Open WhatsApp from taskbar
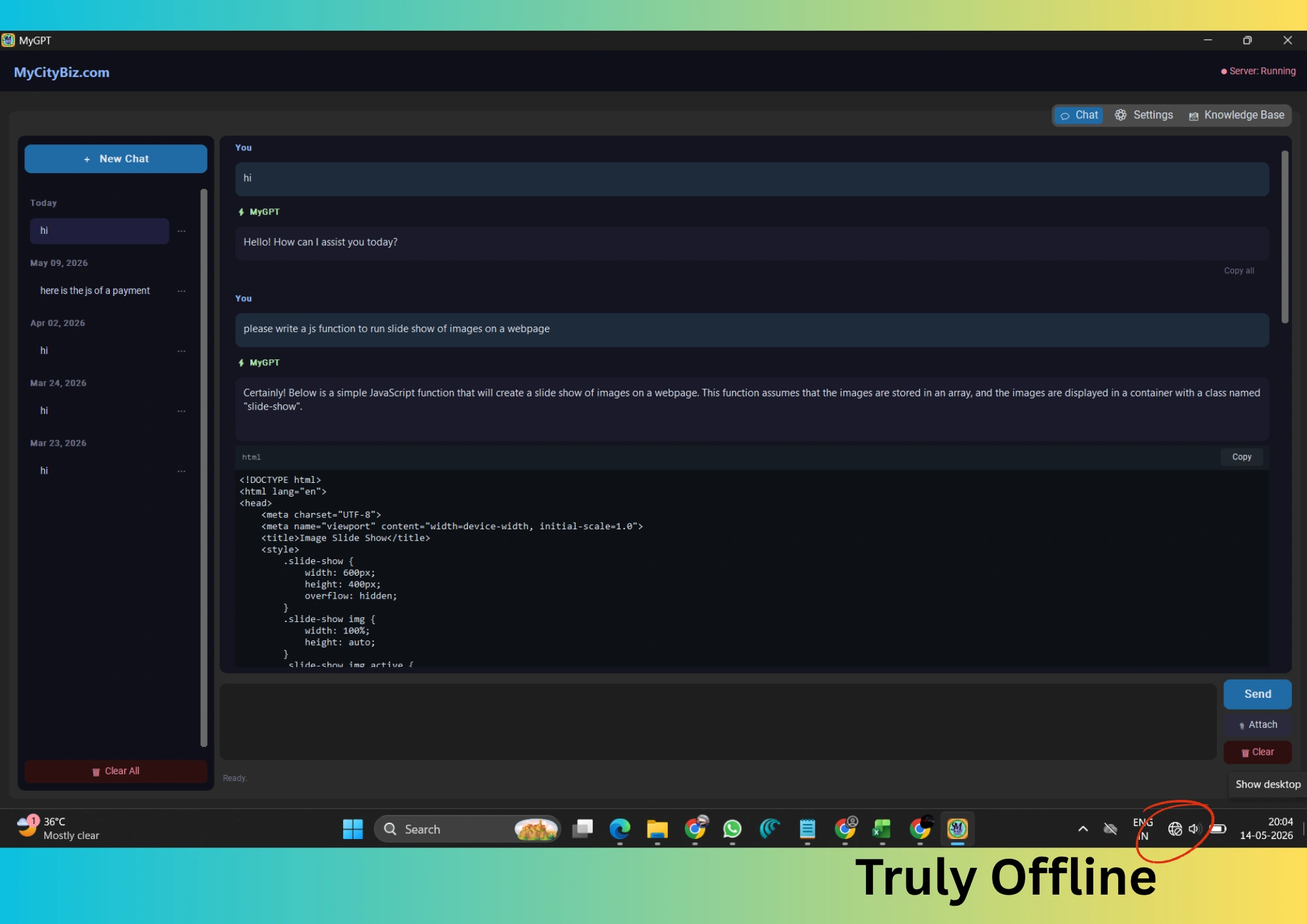 [732, 829]
